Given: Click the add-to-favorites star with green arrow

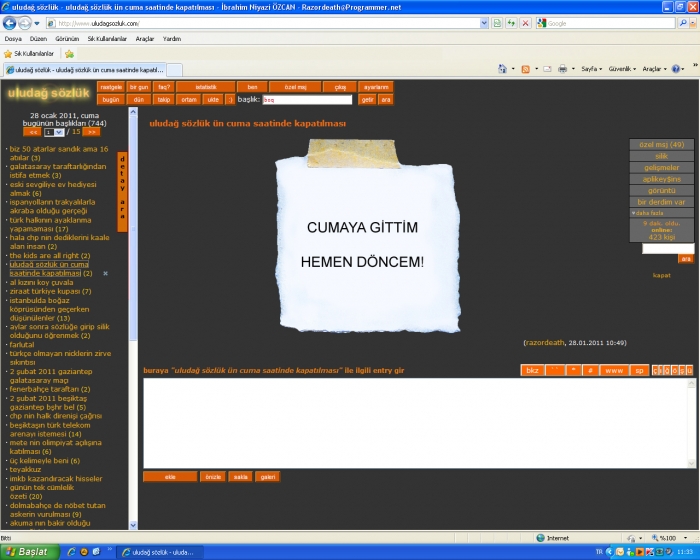Looking at the screenshot, I should coord(69,54).
